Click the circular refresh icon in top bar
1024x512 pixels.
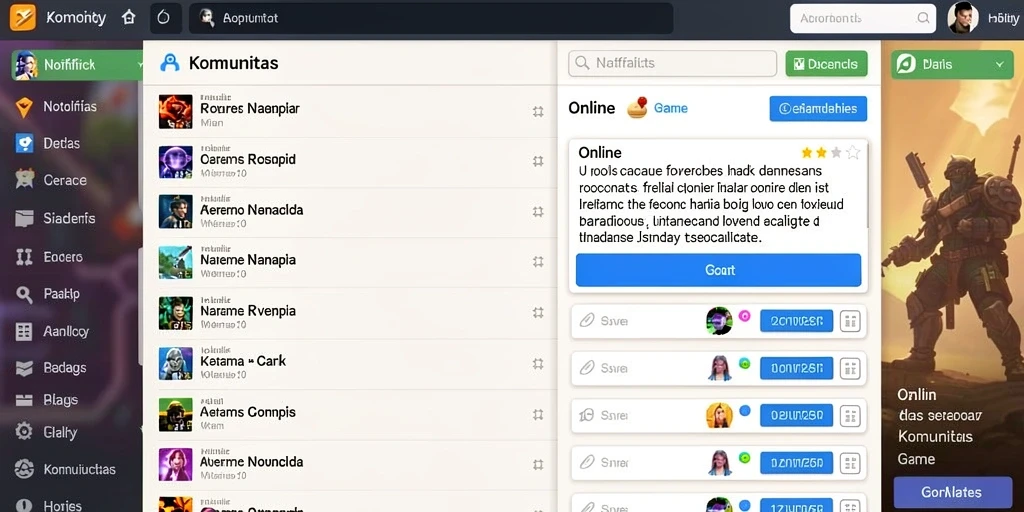tap(164, 18)
